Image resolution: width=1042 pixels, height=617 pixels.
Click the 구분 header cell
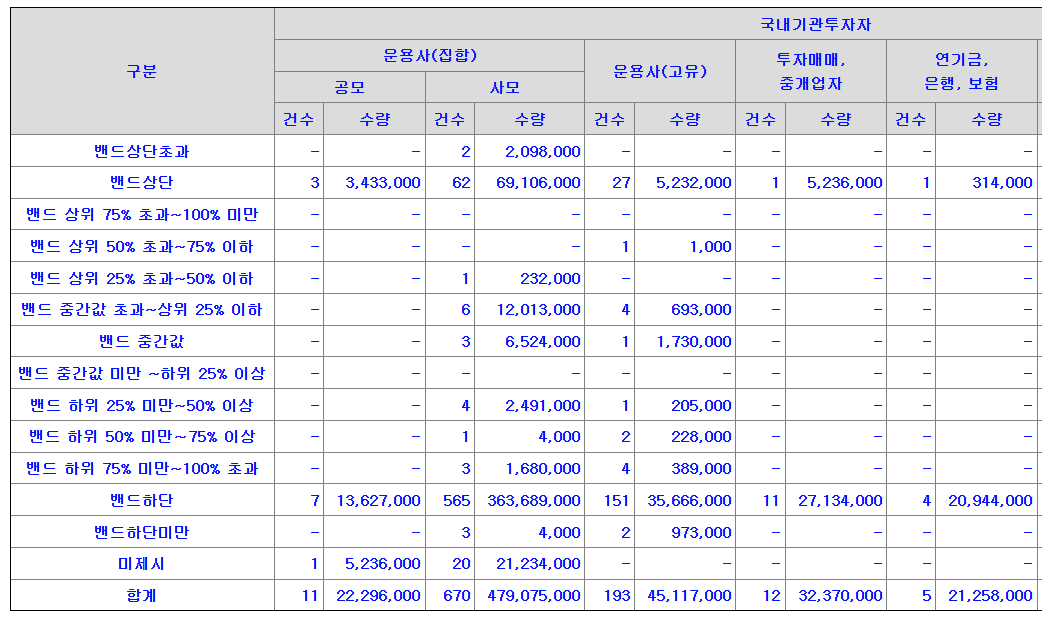(x=142, y=71)
